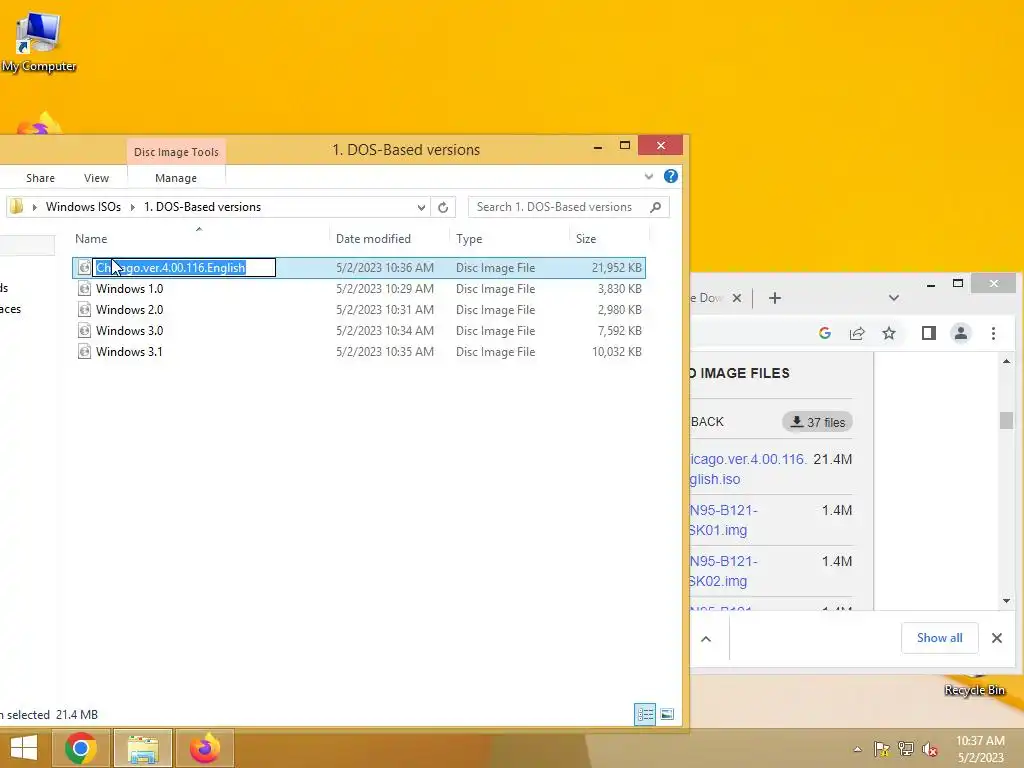Download all 37 files
Screen dimensions: 1024x768
tap(818, 422)
